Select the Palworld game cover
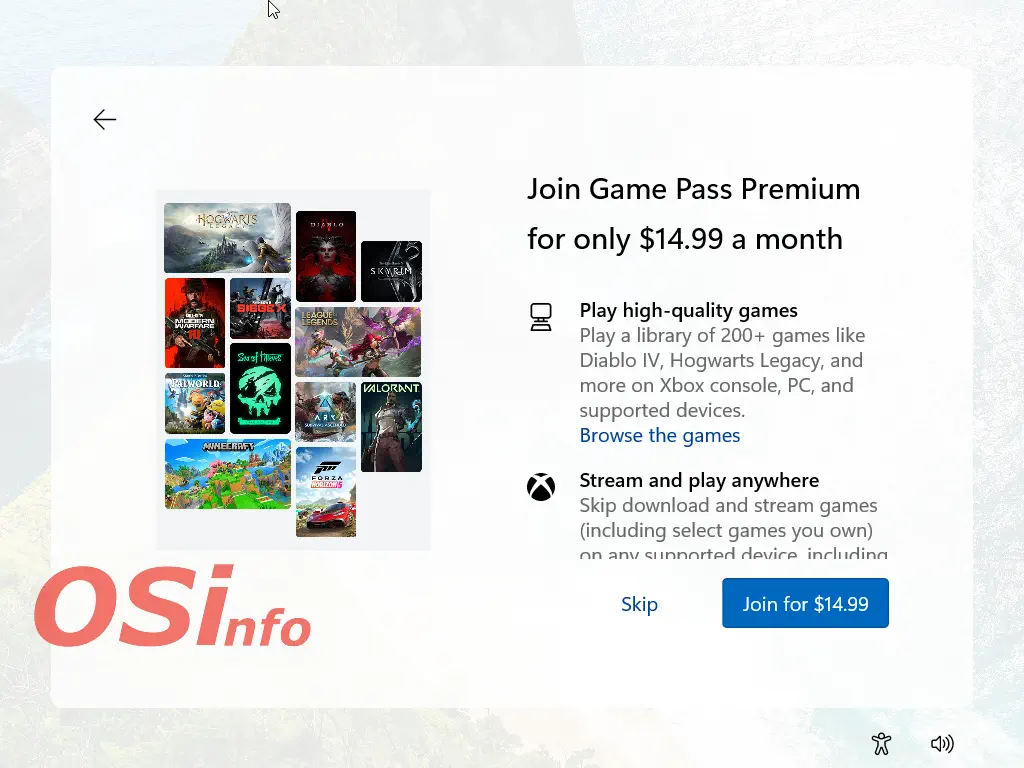This screenshot has width=1024, height=768. 194,403
